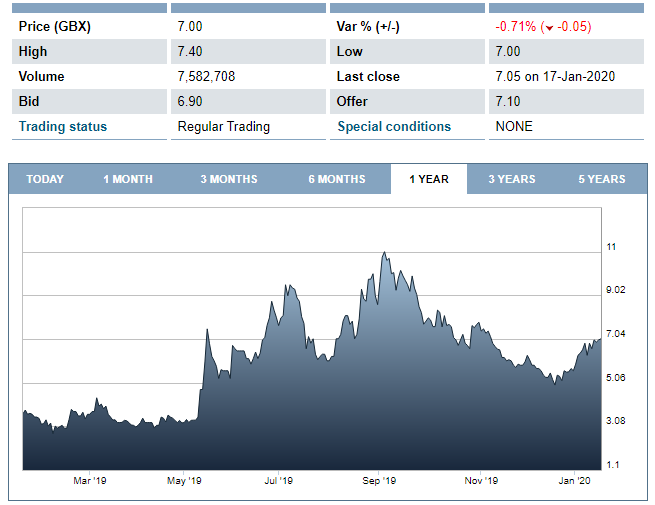655x505 pixels.
Task: Click the Offer value 7.10
Action: (508, 102)
